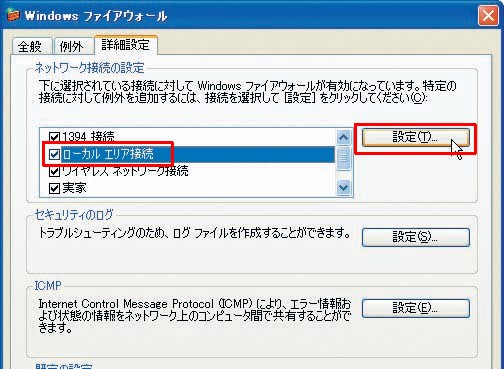The width and height of the screenshot is (504, 369).
Task: Uncheck the 実家 connection checkbox
Action: coord(54,188)
